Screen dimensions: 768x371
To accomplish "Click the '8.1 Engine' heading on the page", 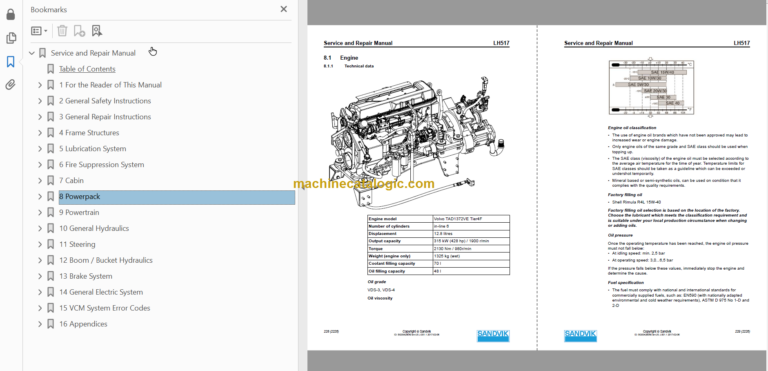I will tap(341, 58).
